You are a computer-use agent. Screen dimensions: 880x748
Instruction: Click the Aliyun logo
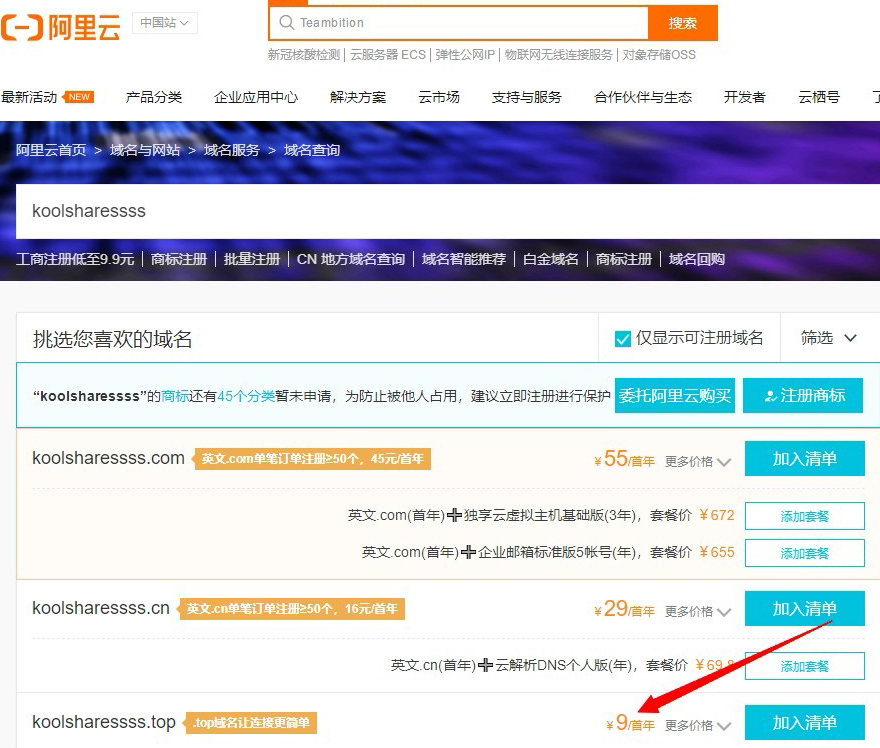61,26
